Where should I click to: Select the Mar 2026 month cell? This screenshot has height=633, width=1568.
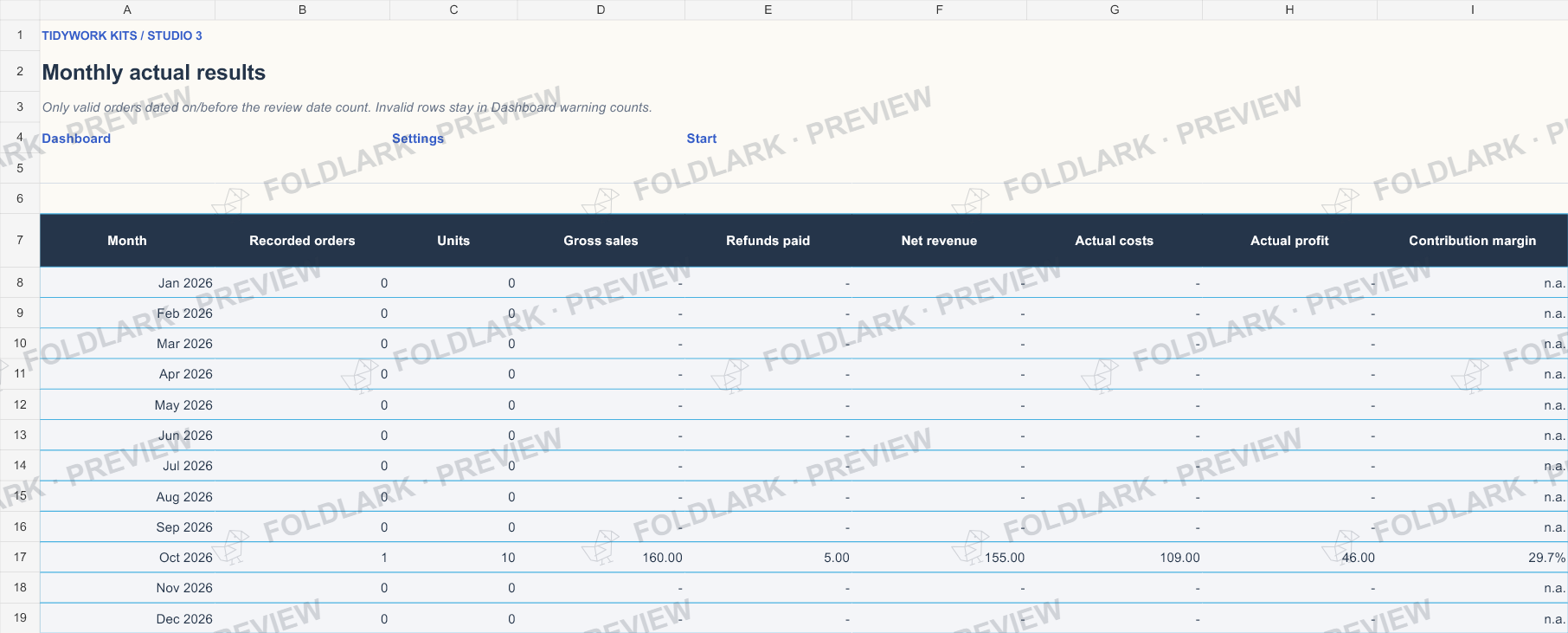click(x=127, y=344)
